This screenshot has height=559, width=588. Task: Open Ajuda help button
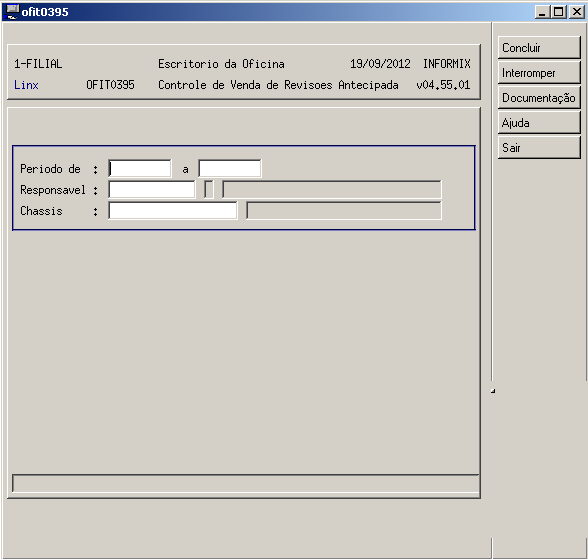click(539, 123)
